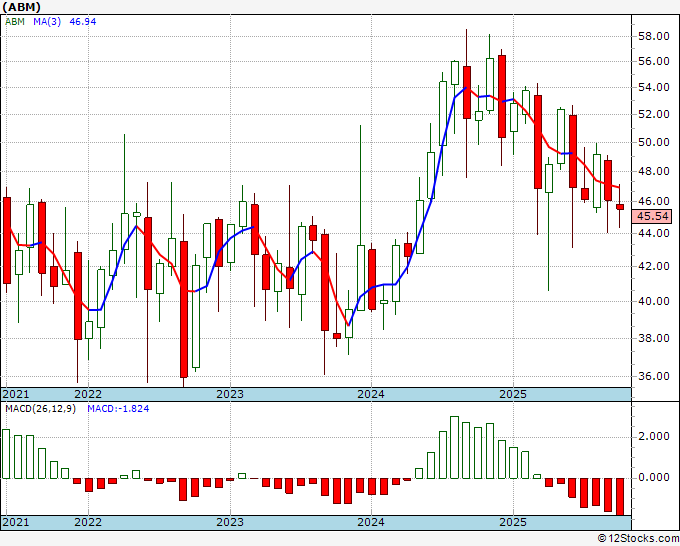Click the 2023 label on price timeline
This screenshot has height=546, width=680.
coord(230,394)
